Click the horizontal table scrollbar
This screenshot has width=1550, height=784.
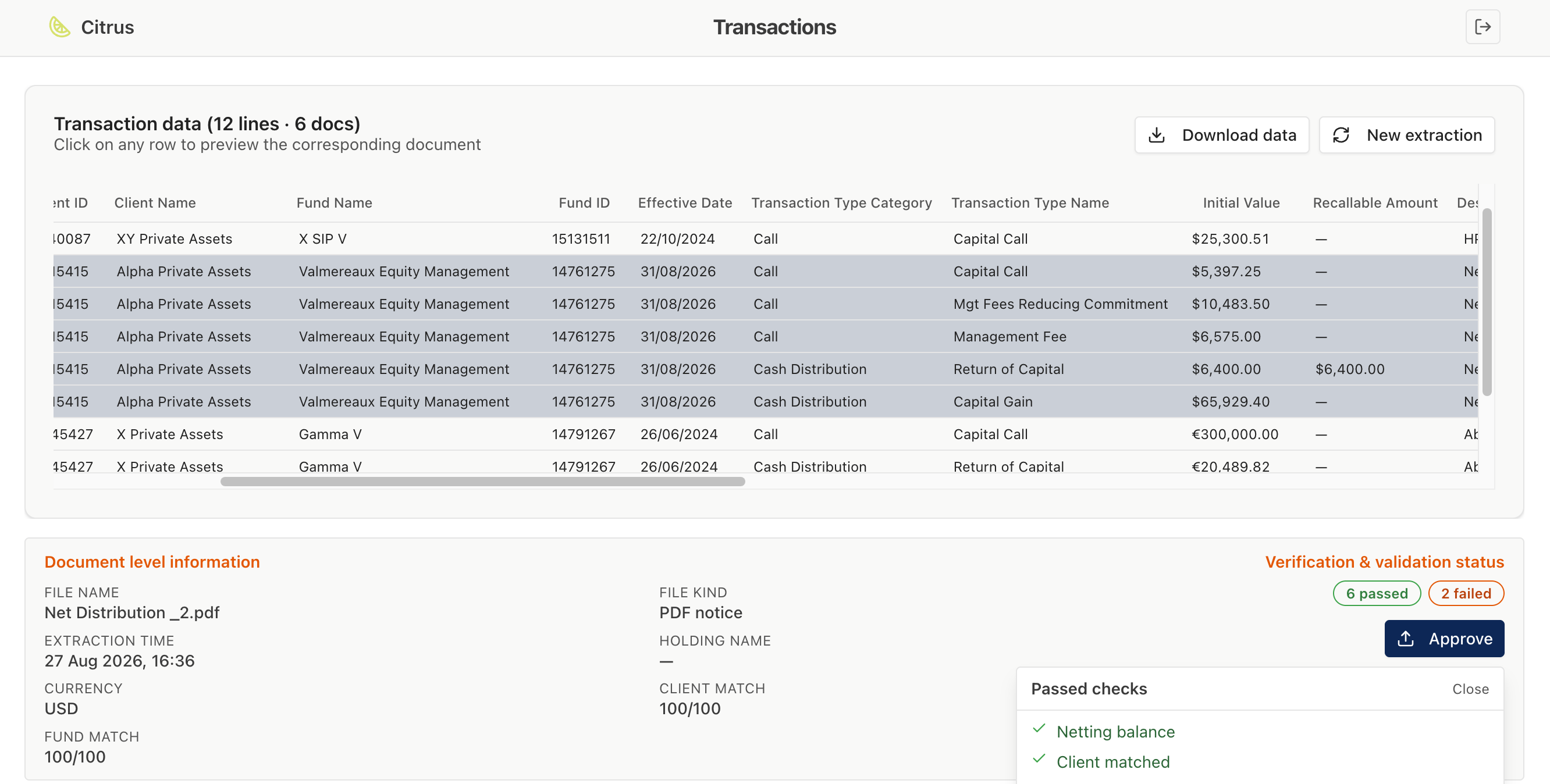(x=482, y=482)
